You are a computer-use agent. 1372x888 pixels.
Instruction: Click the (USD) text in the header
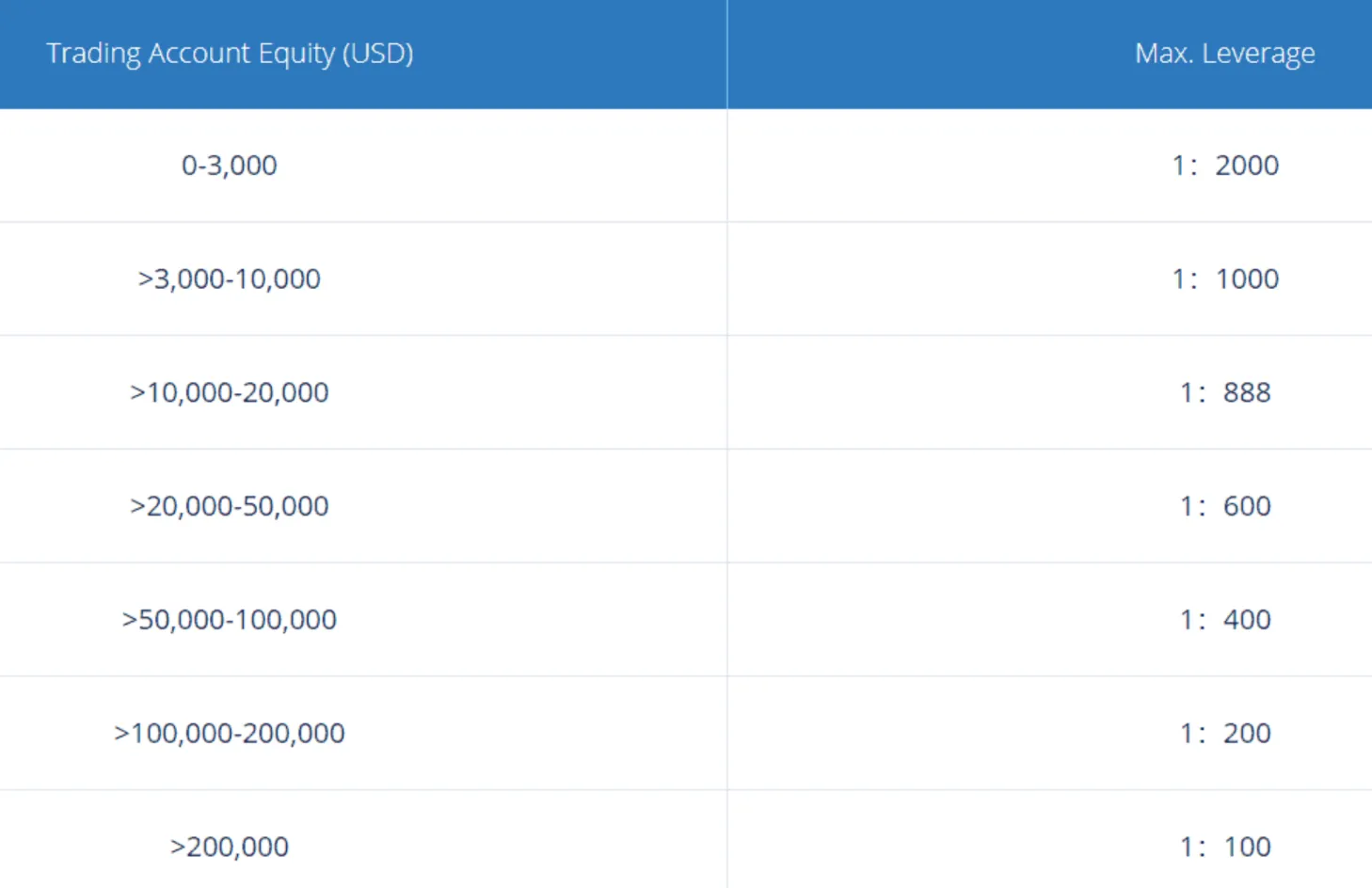point(377,54)
